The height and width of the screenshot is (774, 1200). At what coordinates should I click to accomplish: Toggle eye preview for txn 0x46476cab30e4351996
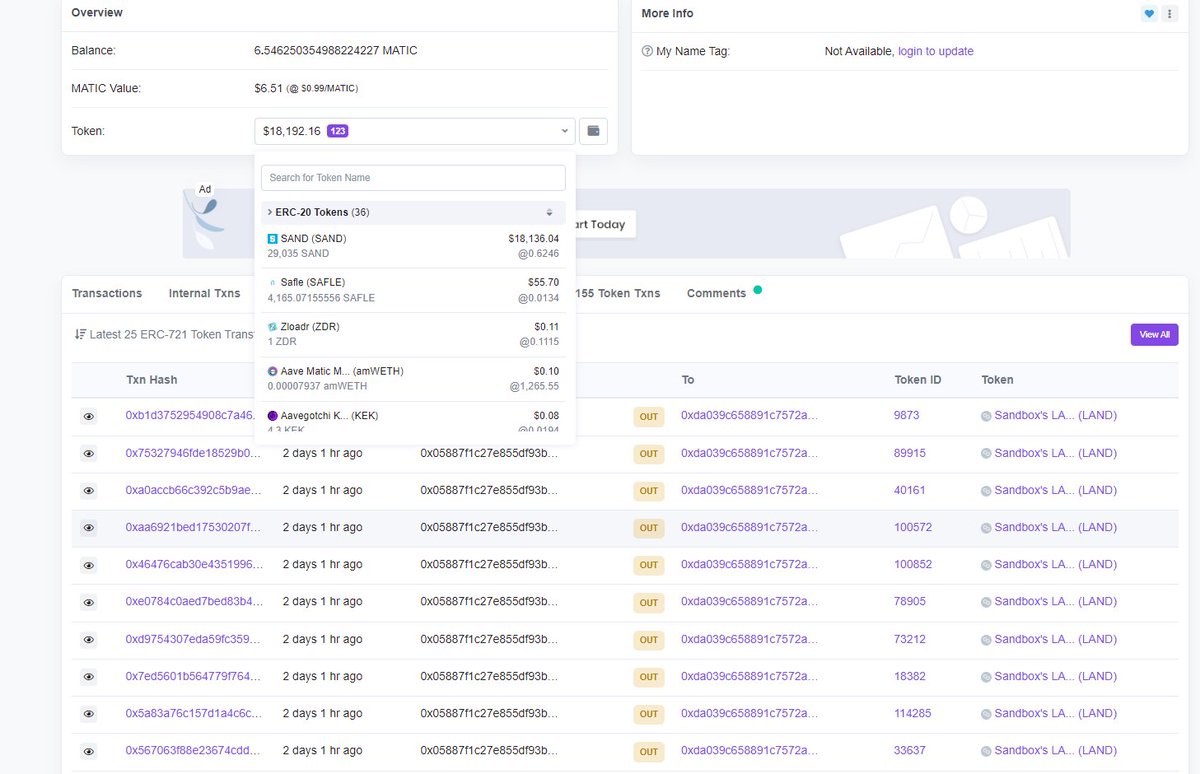89,565
